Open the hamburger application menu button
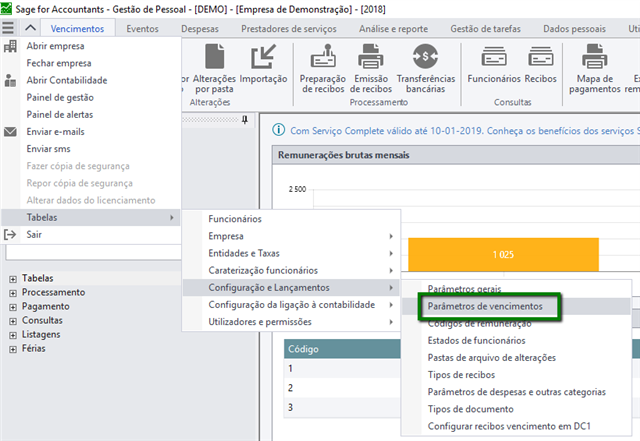 pos(10,29)
